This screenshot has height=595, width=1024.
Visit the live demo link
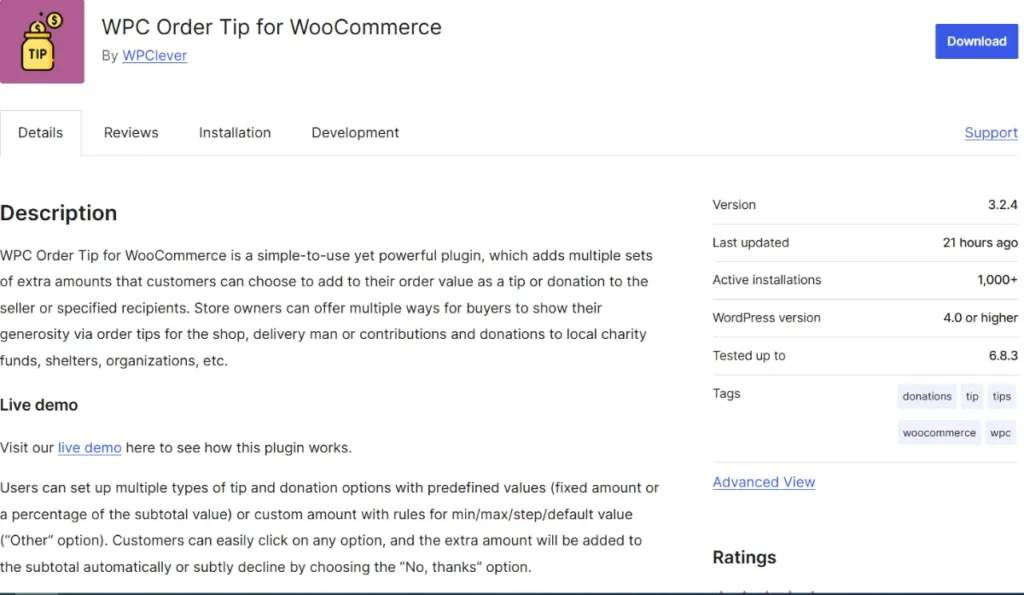tap(89, 448)
